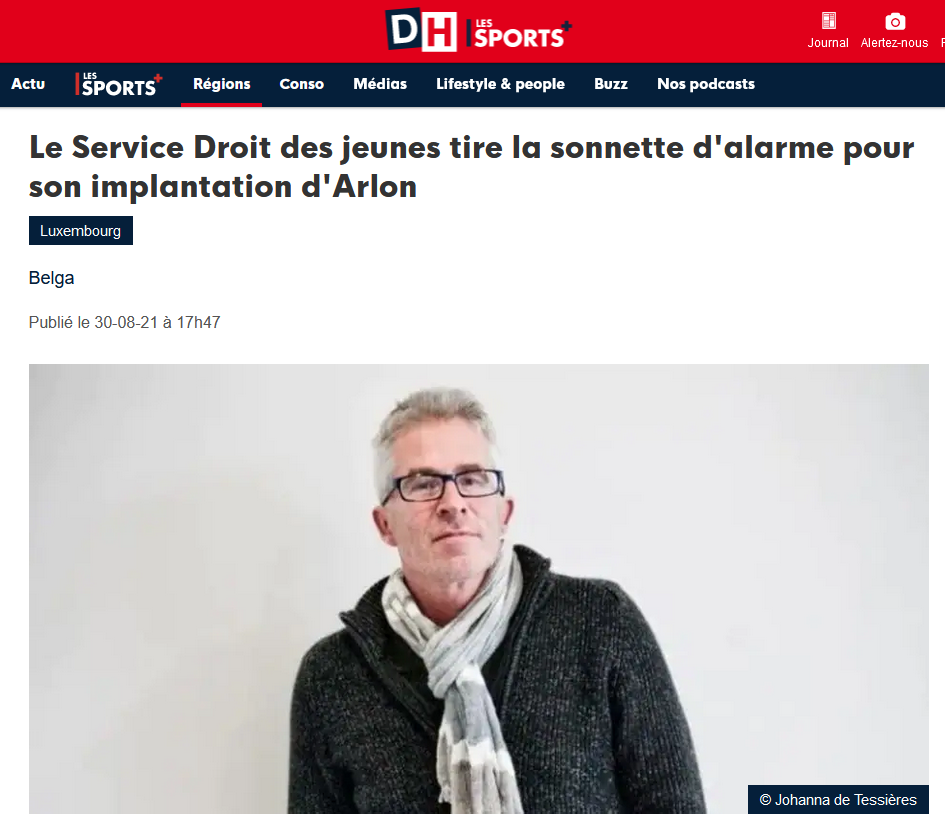The image size is (945, 830).
Task: Click the Alertez-nous label text
Action: click(x=894, y=43)
